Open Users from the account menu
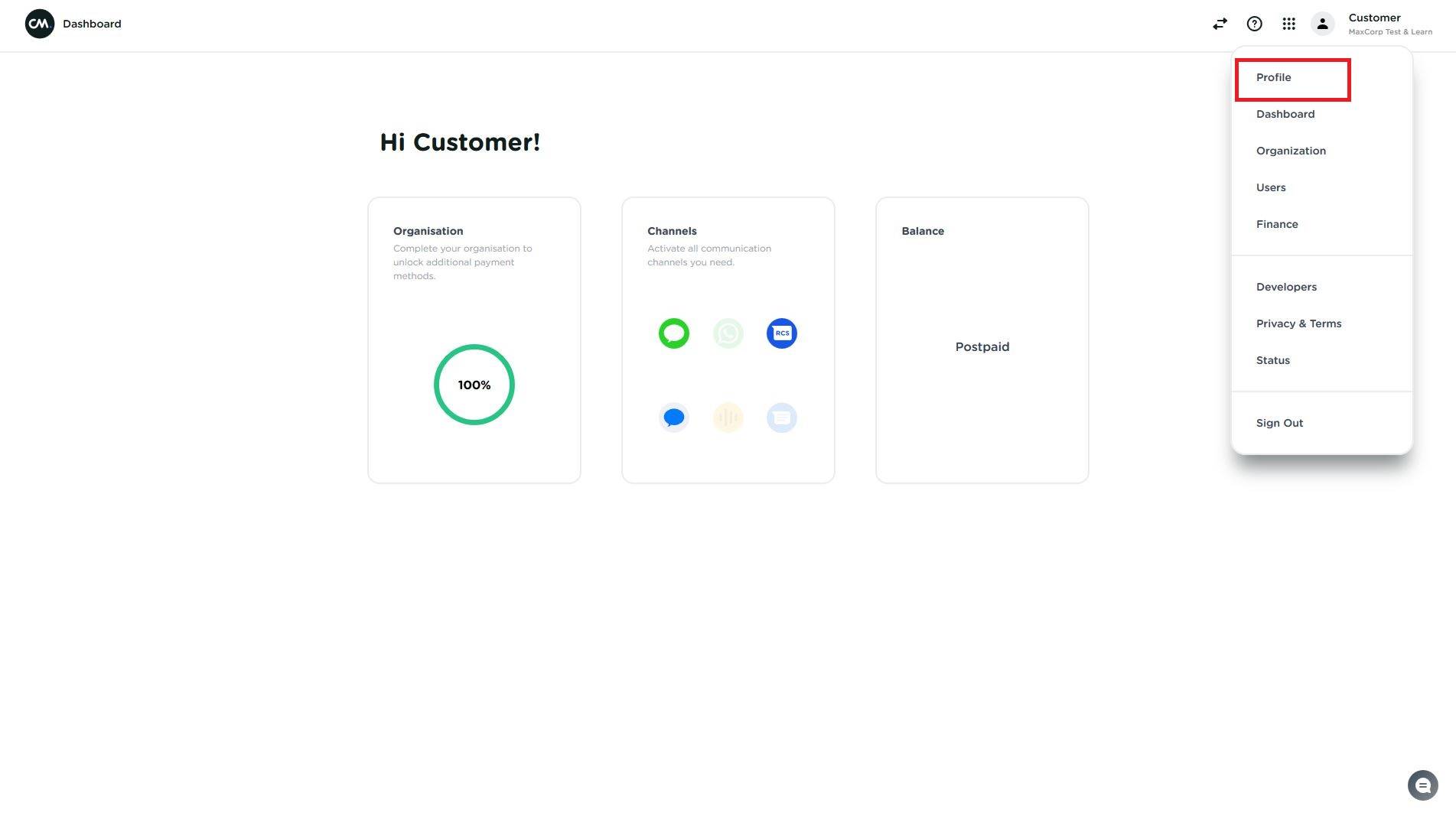 (1271, 187)
